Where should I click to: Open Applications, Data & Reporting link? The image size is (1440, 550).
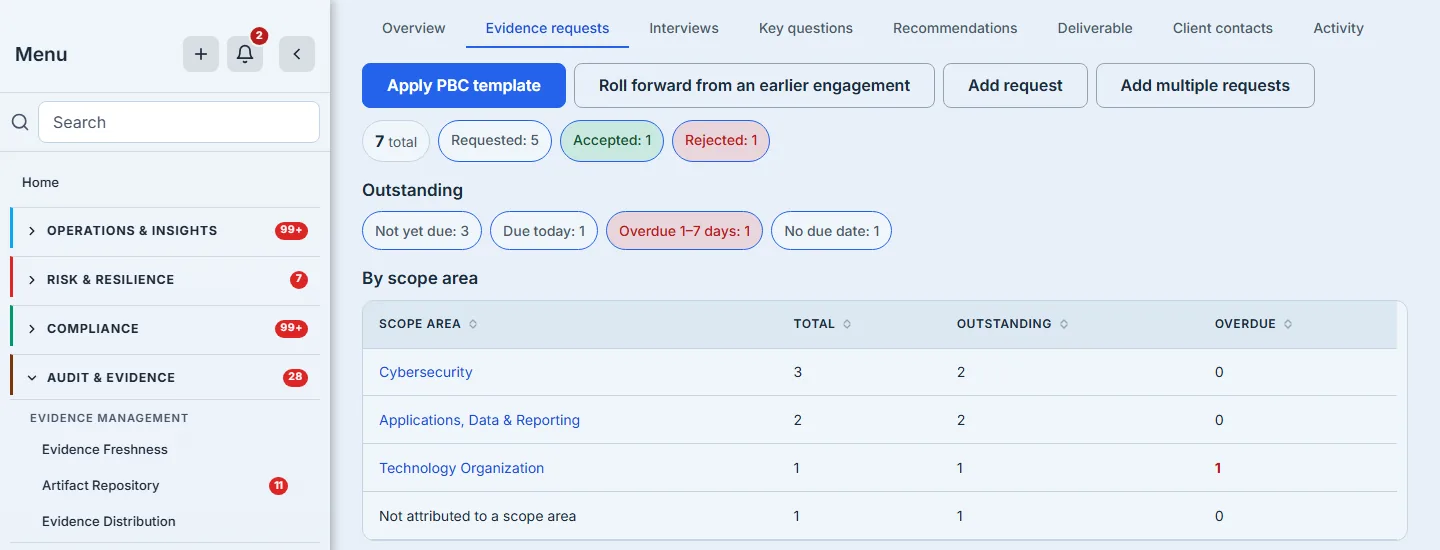click(479, 420)
